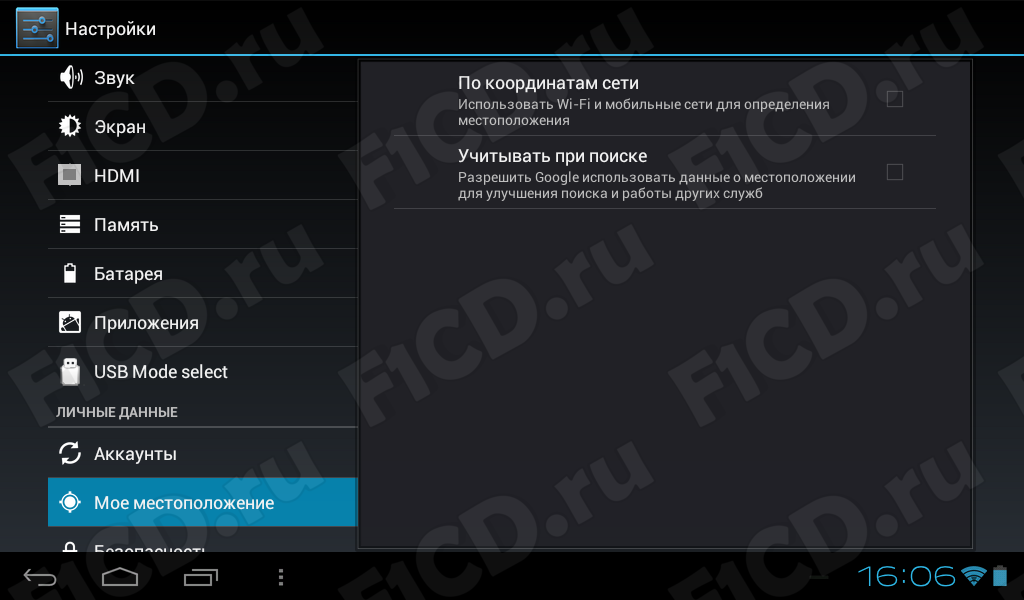The width and height of the screenshot is (1024, 600).
Task: Enable the Учитывать при поиске checkbox
Action: click(895, 172)
